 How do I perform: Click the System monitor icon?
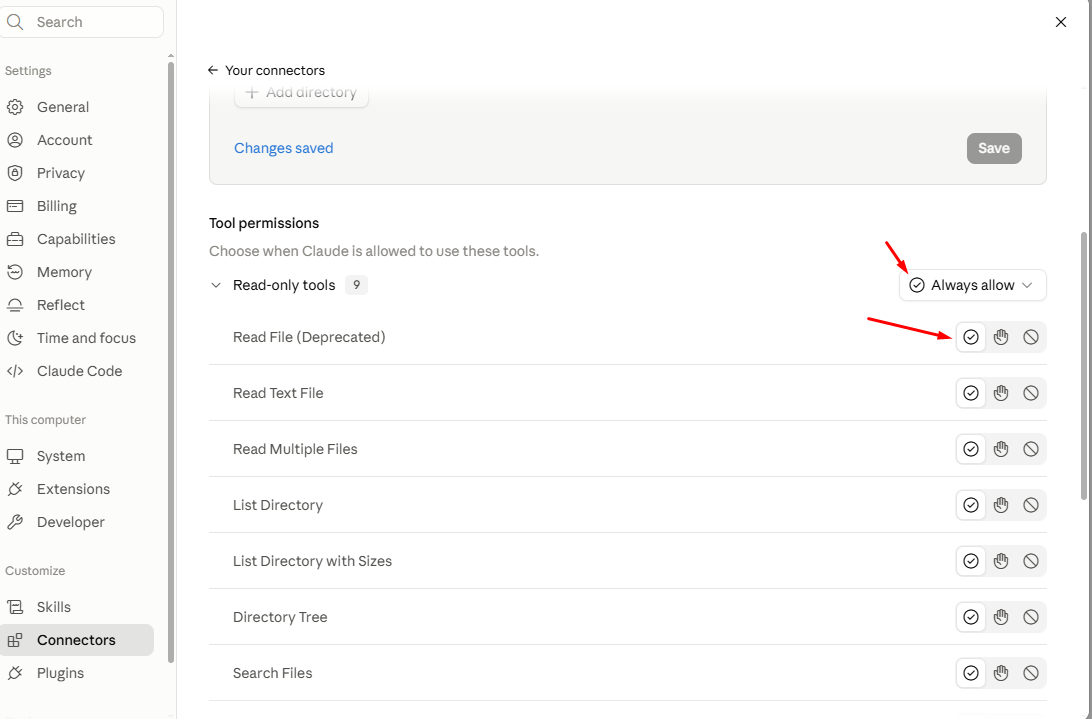pos(15,456)
